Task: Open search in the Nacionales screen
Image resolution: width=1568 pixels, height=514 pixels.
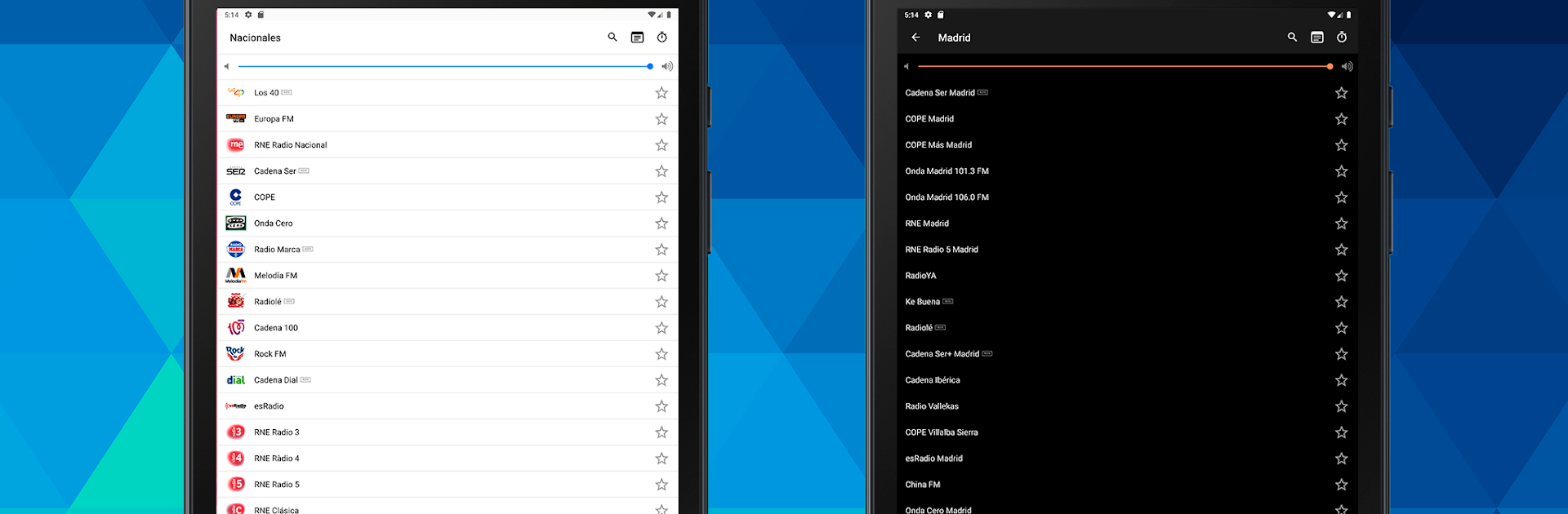Action: [612, 38]
